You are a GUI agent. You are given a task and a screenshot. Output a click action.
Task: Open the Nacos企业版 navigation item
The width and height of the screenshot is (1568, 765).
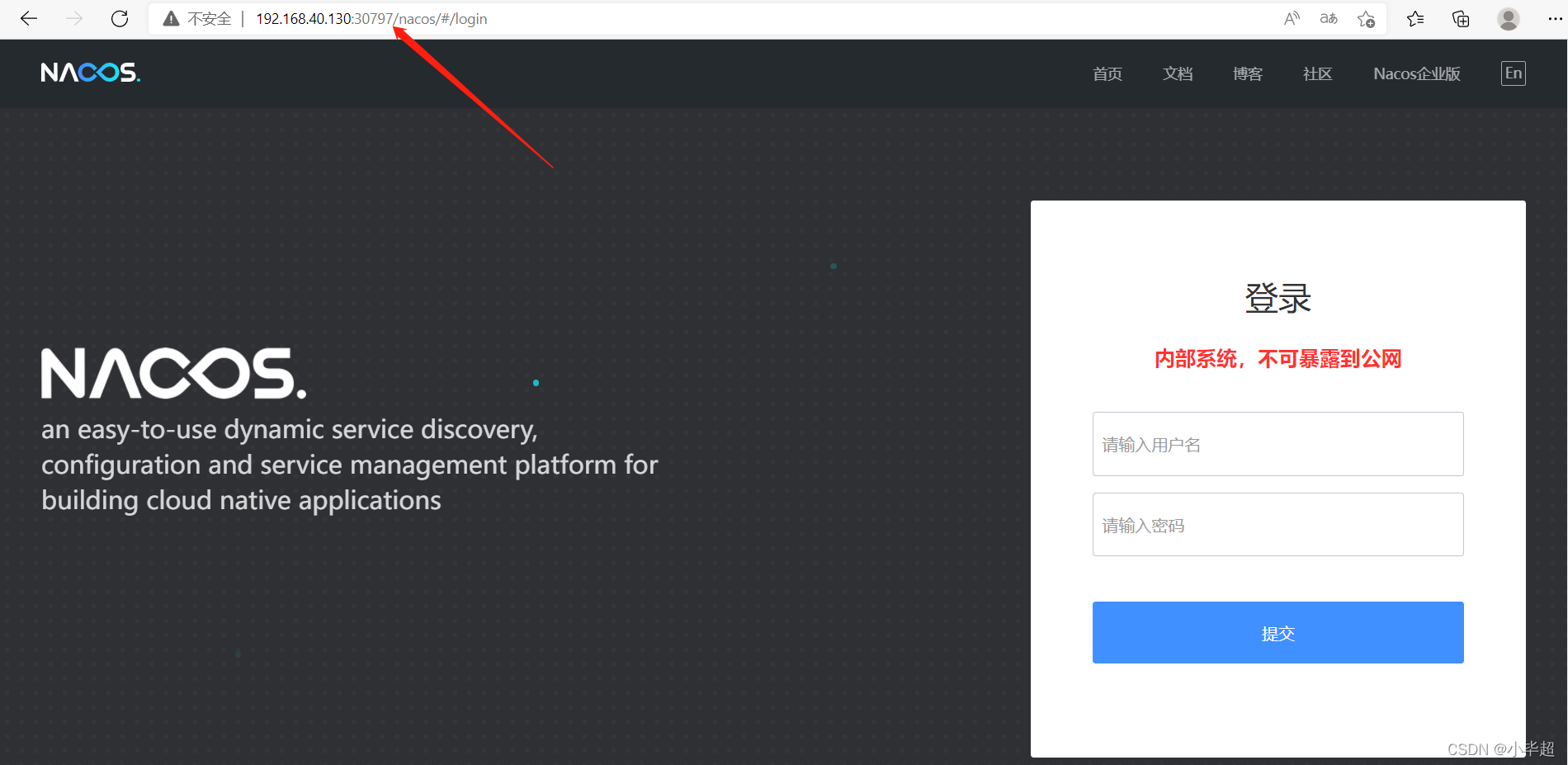tap(1417, 73)
